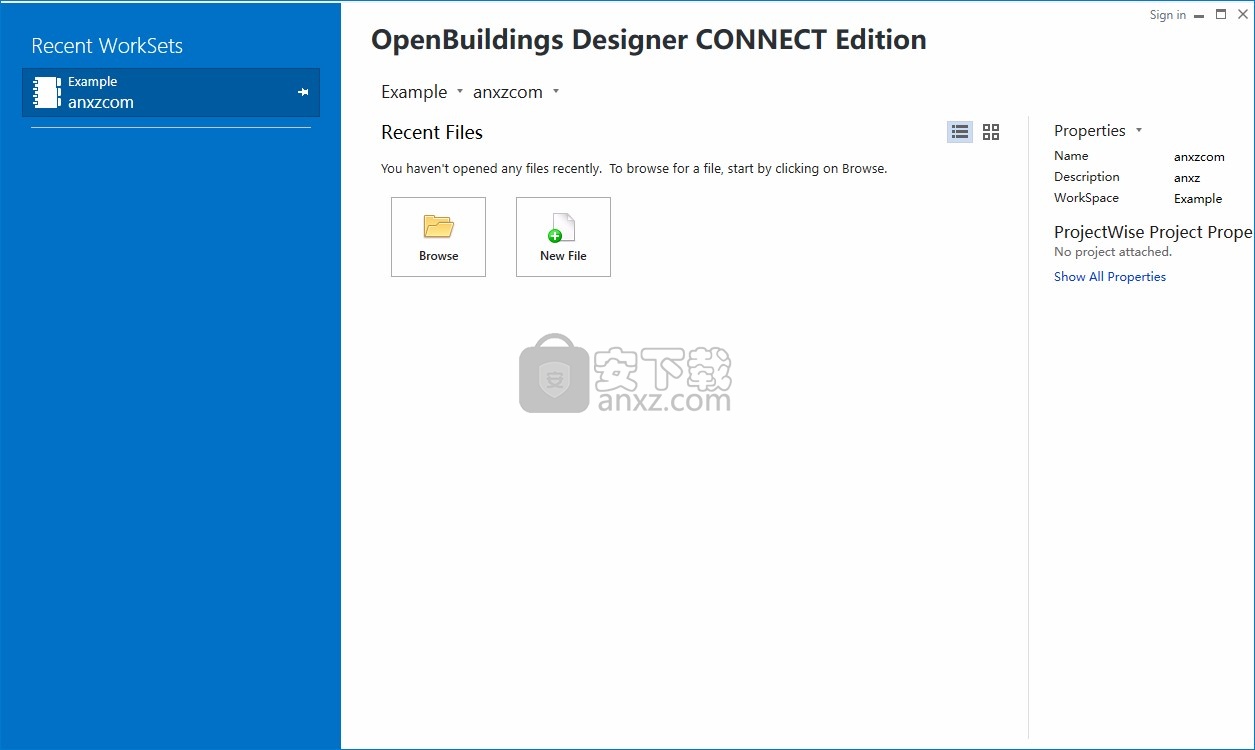Click the Recent WorkSets heading
This screenshot has height=750, width=1255.
point(107,46)
